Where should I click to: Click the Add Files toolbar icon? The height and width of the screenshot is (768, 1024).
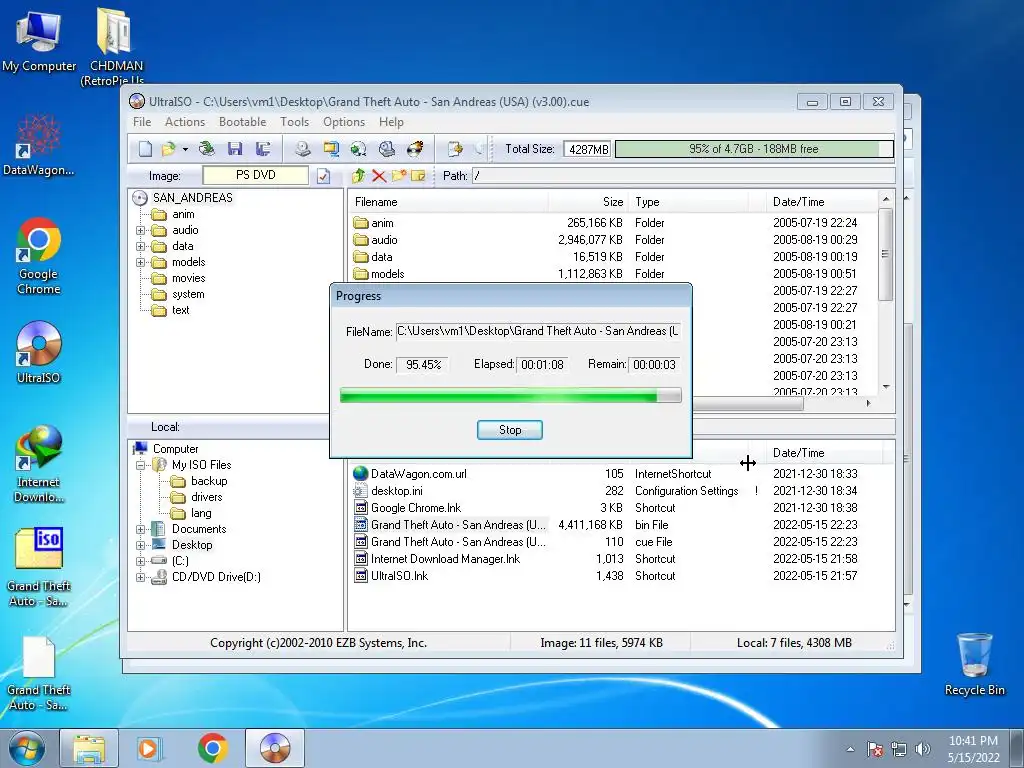click(x=455, y=149)
